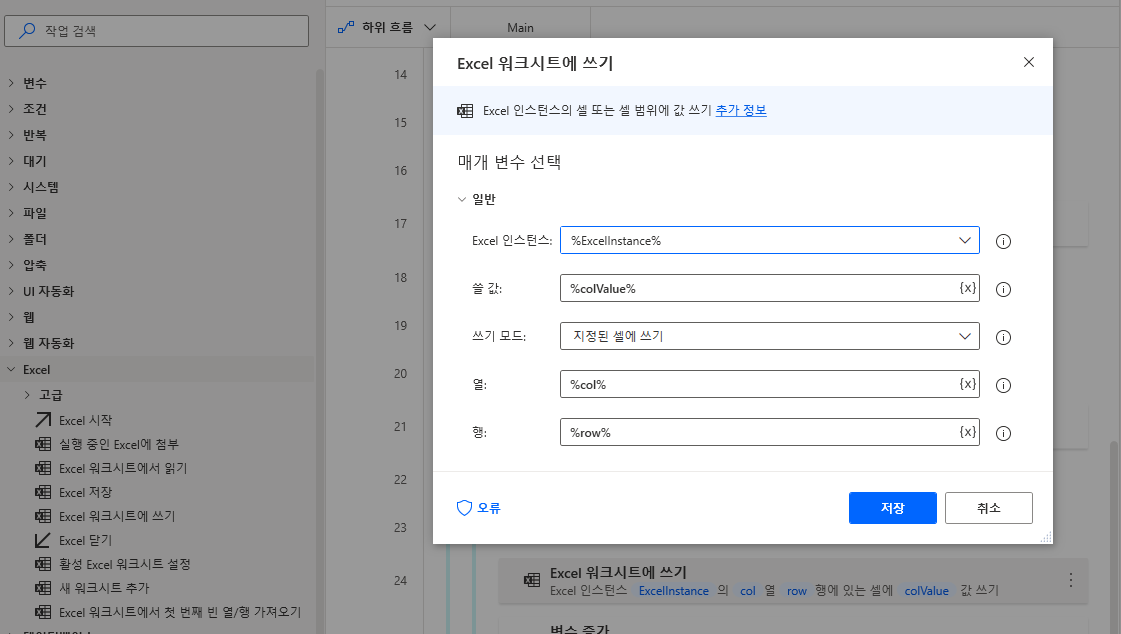Screen dimensions: 1121x634
Task: Click the info icon next to 쓰기 모드
Action: pos(1003,337)
